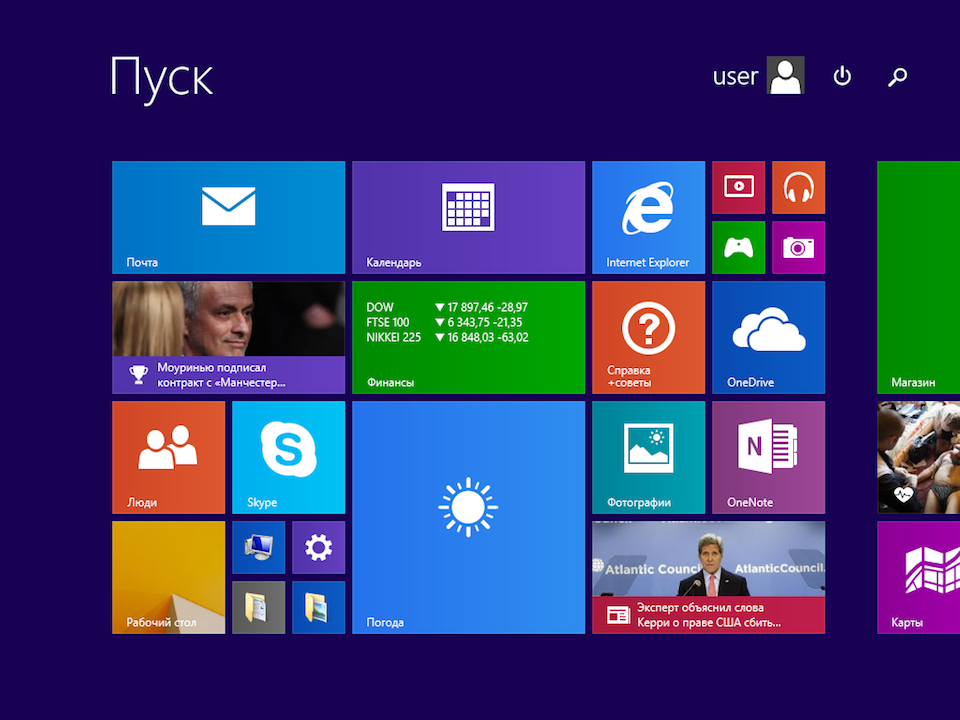Open news tile about Керри
This screenshot has width=960, height=720.
click(708, 577)
